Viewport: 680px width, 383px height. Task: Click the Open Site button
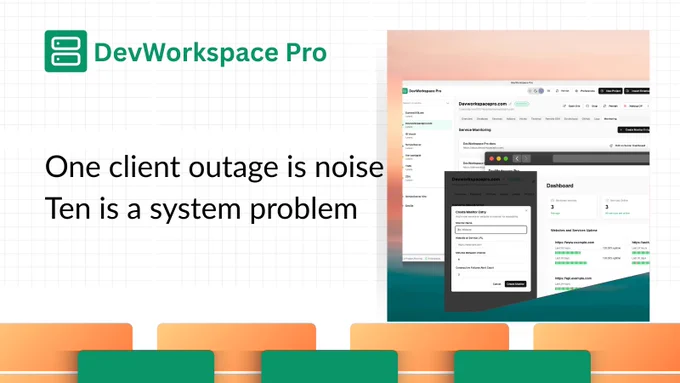pyautogui.click(x=572, y=106)
